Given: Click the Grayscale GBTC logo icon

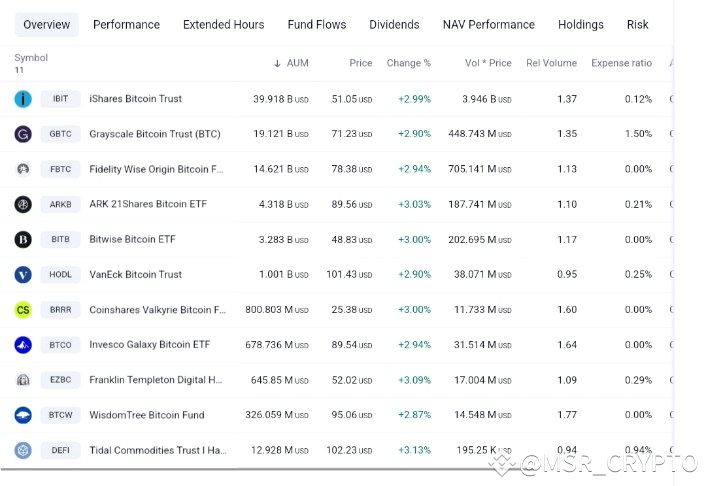Looking at the screenshot, I should tap(23, 134).
